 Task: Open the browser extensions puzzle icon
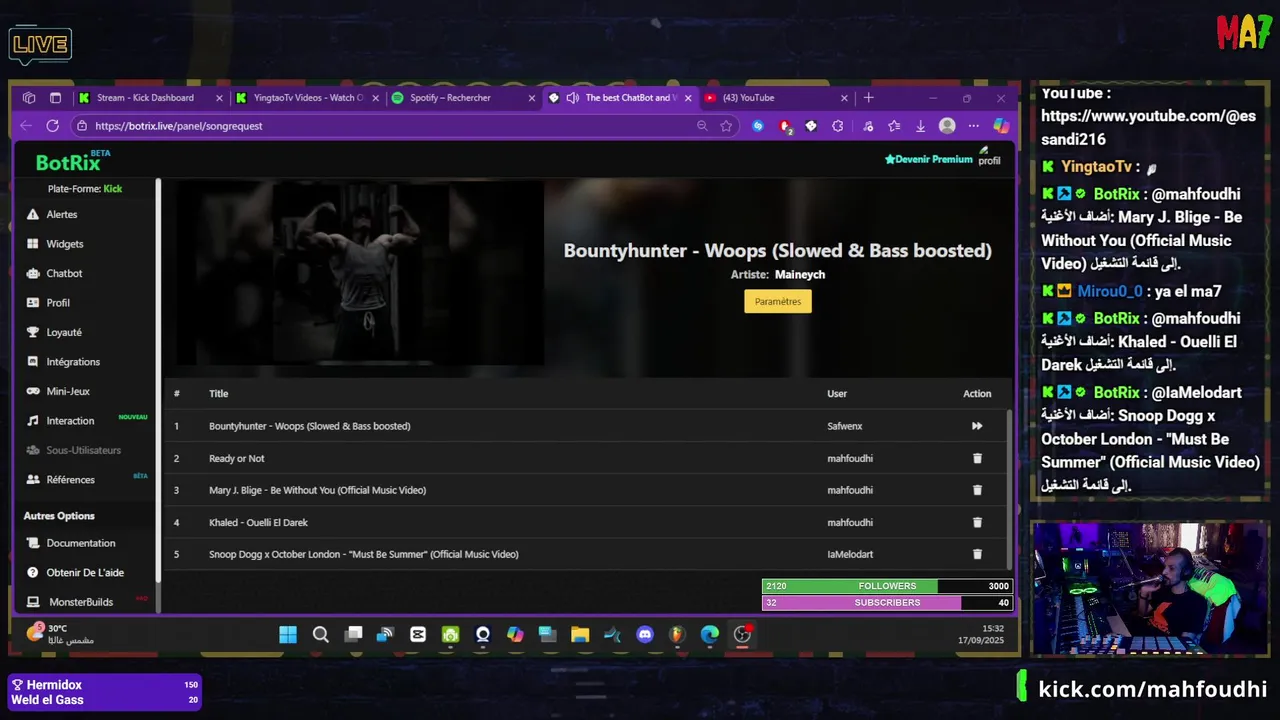(838, 126)
